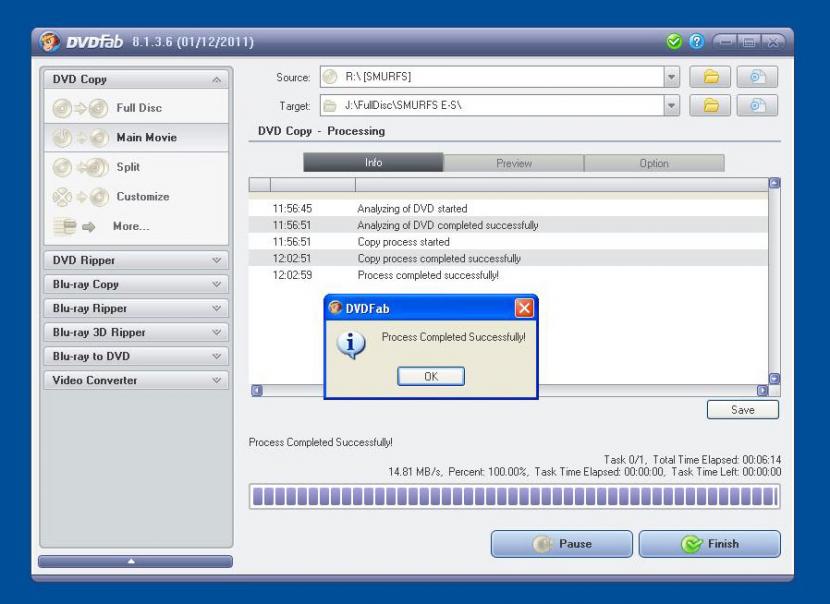Image resolution: width=830 pixels, height=604 pixels.
Task: Click the Pause button
Action: pos(562,544)
